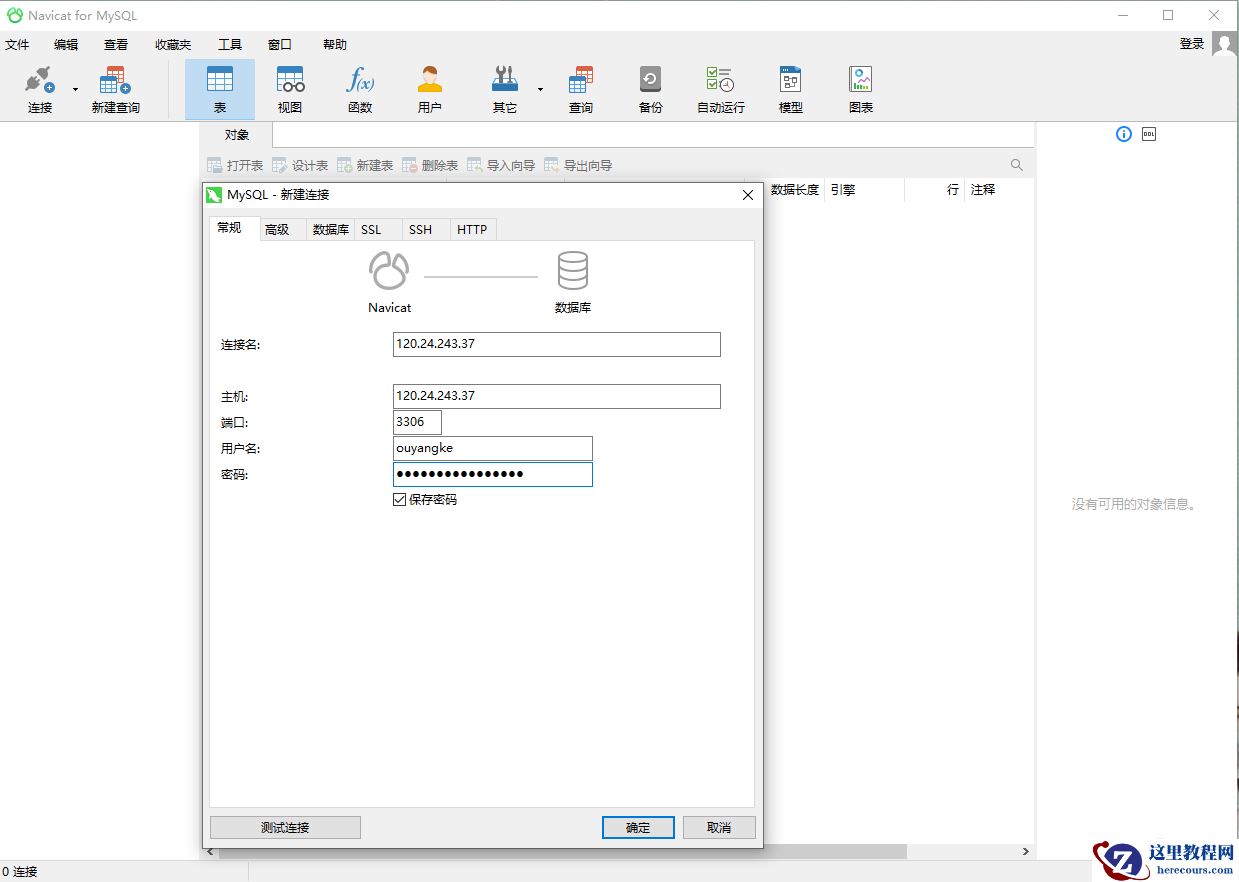Click the User (用户) icon
Image resolution: width=1239 pixels, height=882 pixels.
(430, 88)
